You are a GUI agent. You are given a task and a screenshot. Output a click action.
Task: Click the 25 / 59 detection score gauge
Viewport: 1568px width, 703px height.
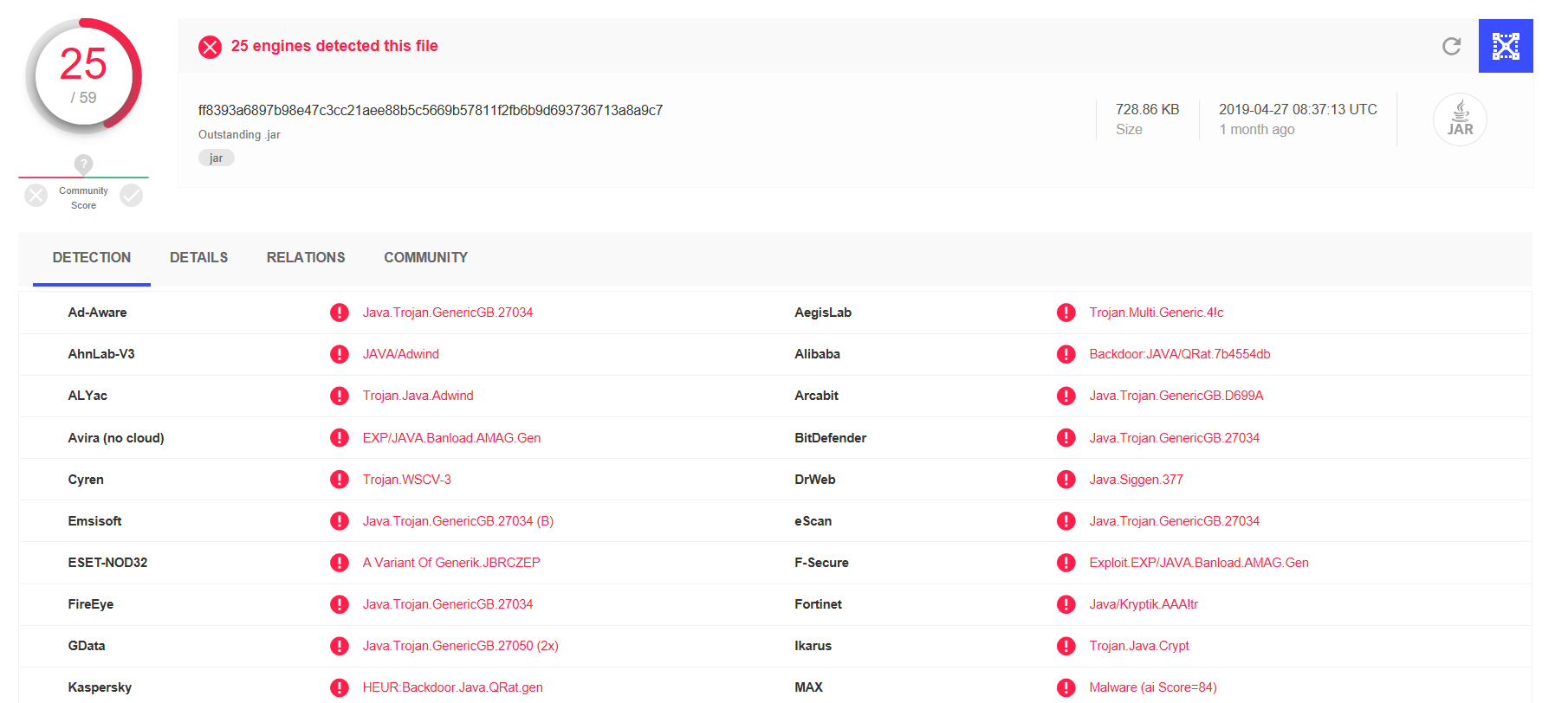[83, 76]
